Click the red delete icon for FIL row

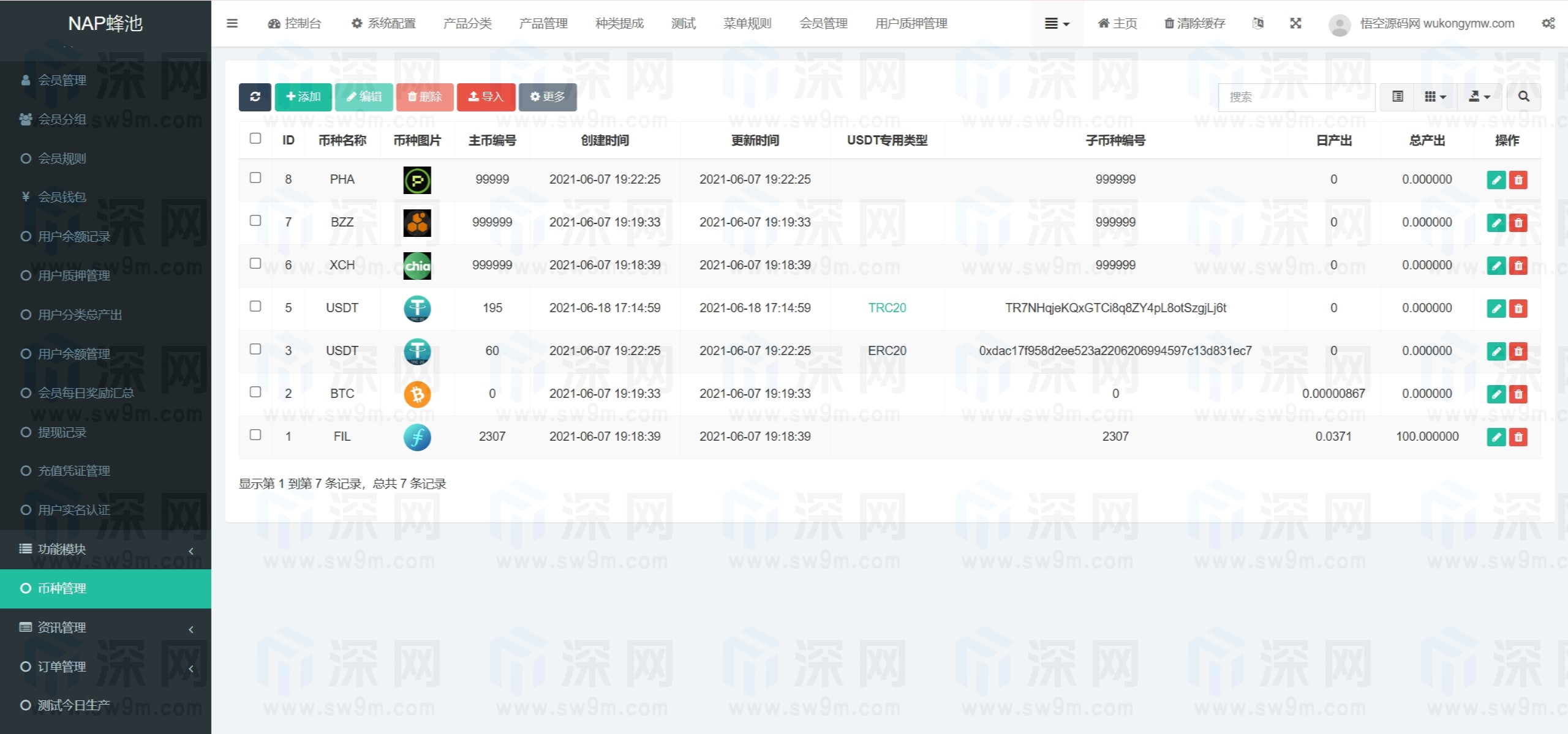[1518, 437]
